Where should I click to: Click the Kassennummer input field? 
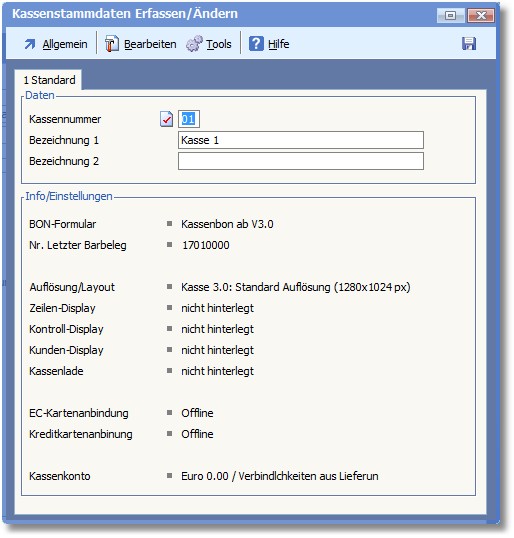pos(189,119)
